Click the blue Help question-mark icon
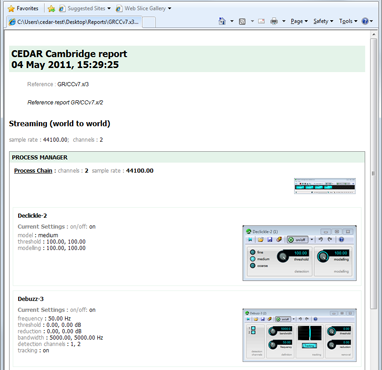 pyautogui.click(x=365, y=21)
